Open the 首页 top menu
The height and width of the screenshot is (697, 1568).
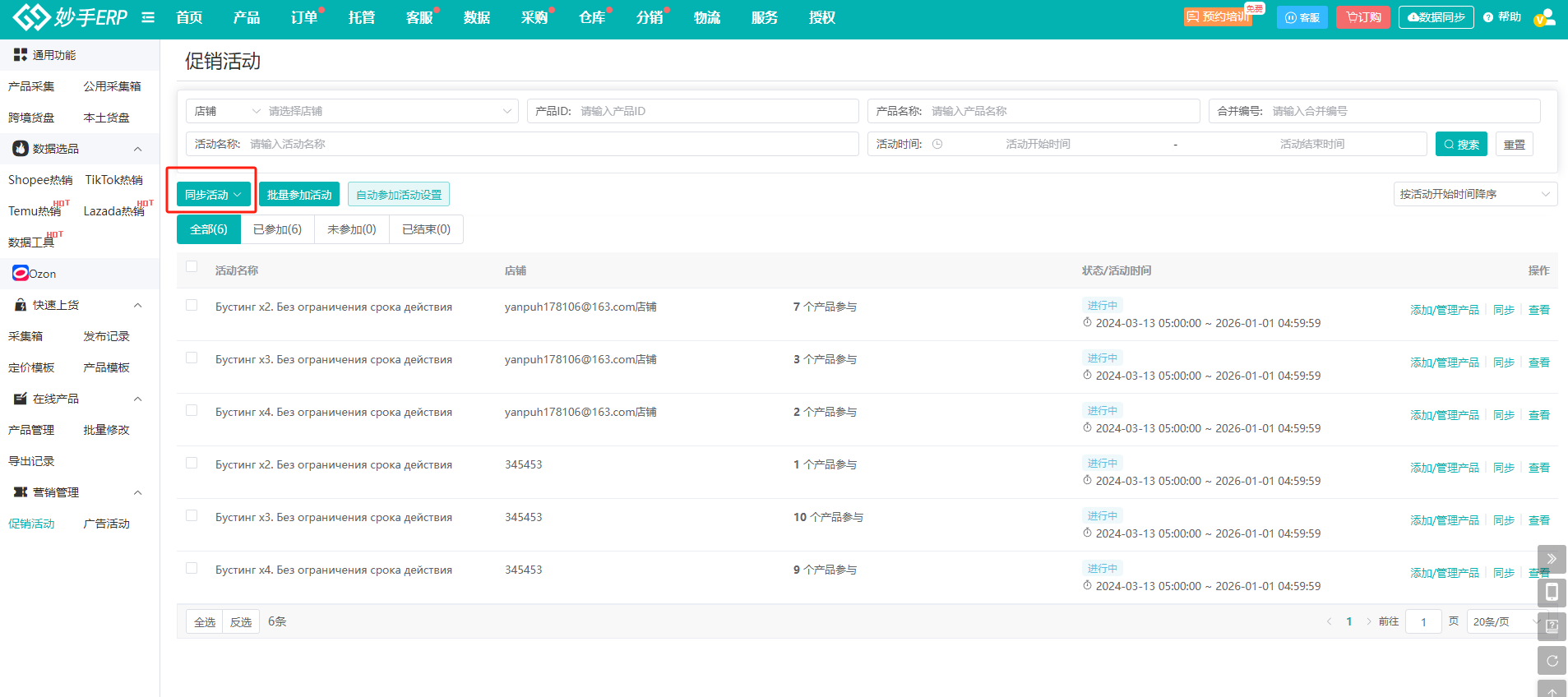(189, 17)
